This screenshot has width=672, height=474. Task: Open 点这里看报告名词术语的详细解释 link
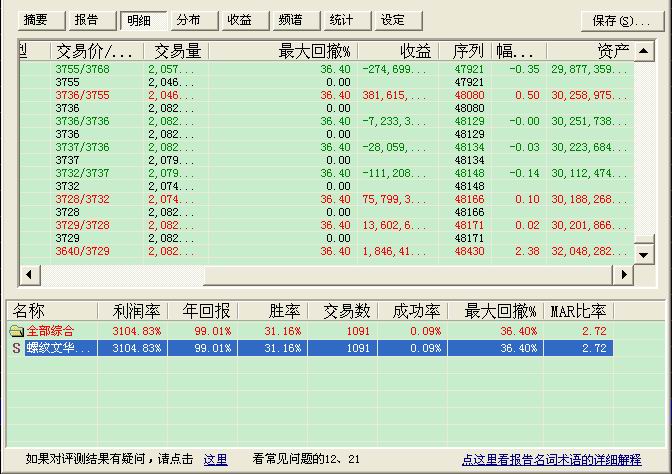pos(551,459)
